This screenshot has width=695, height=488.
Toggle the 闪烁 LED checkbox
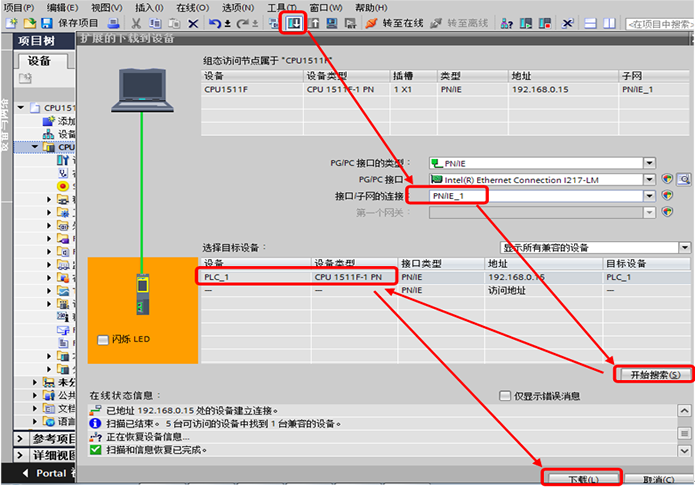click(x=103, y=340)
